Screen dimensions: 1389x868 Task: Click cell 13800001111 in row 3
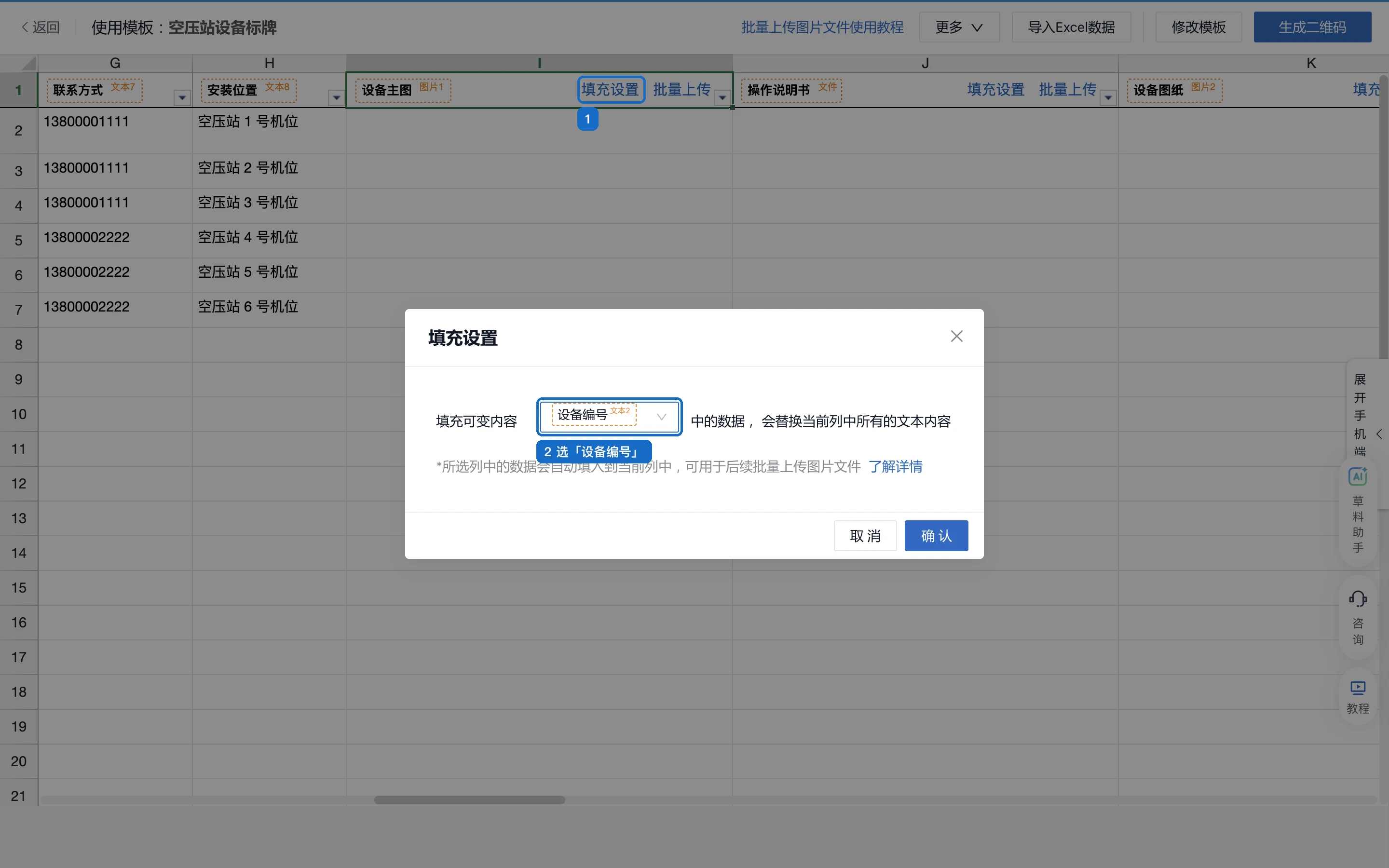[x=115, y=171]
